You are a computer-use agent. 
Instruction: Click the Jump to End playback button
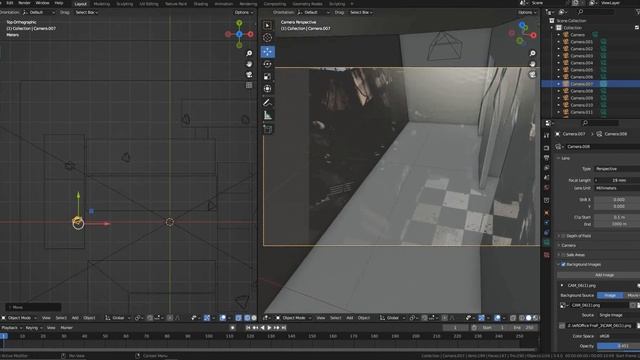[x=284, y=328]
